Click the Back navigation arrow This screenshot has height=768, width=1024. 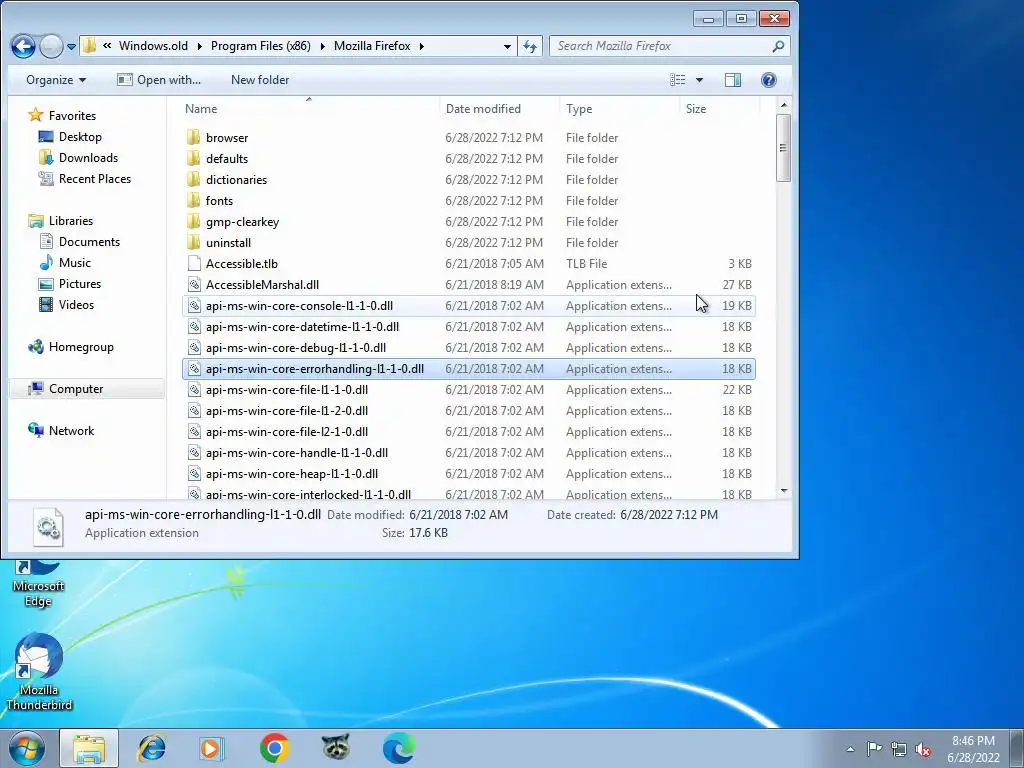tap(24, 46)
